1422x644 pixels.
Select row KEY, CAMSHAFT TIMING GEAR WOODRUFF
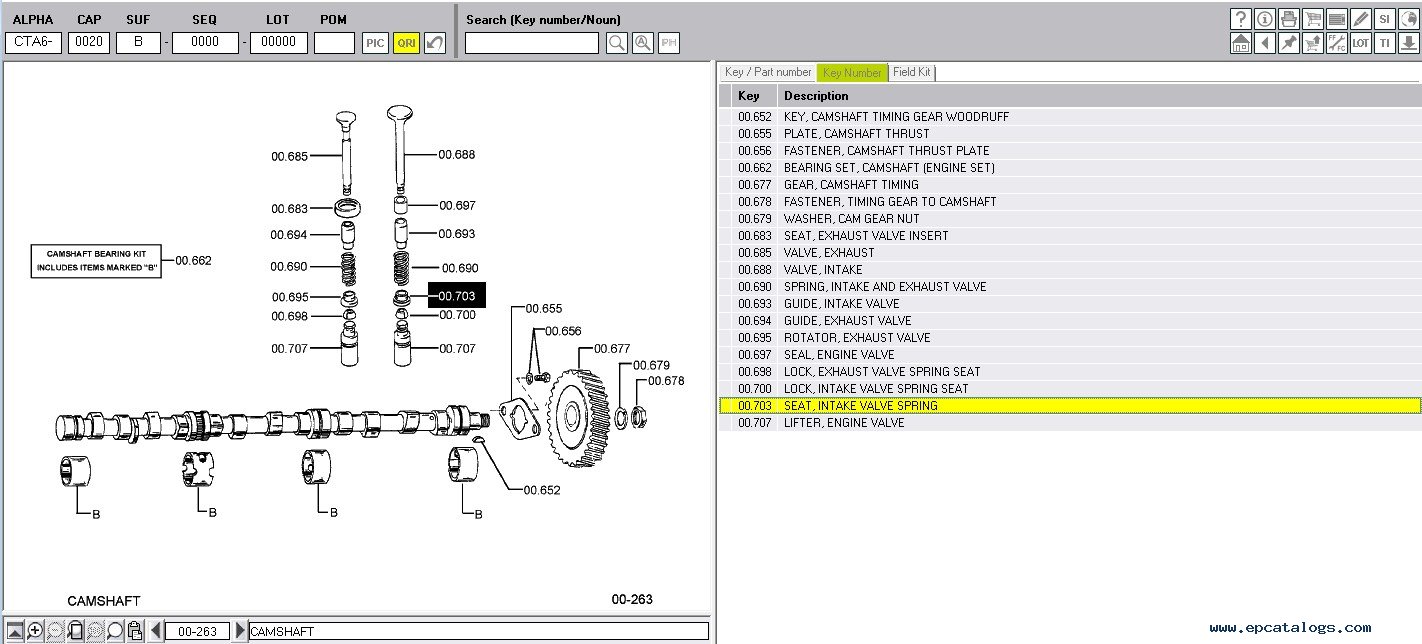tap(1070, 117)
